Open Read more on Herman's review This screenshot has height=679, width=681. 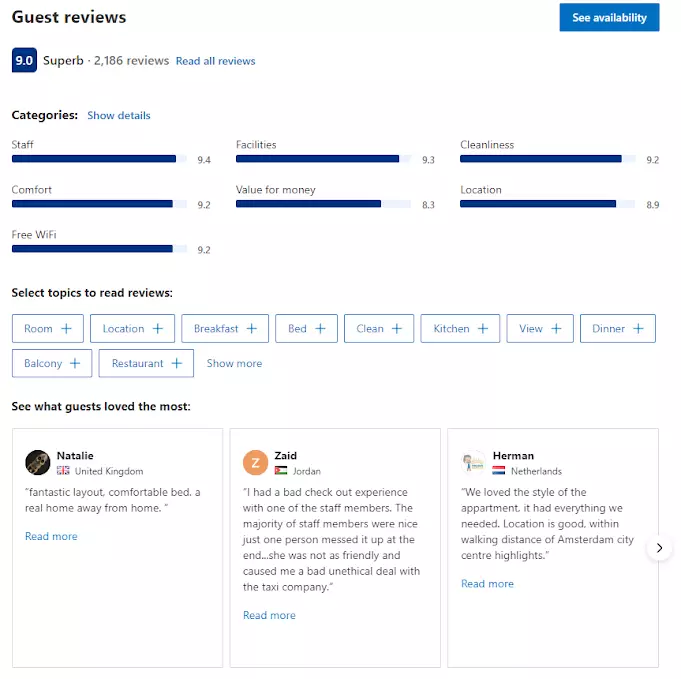(487, 584)
